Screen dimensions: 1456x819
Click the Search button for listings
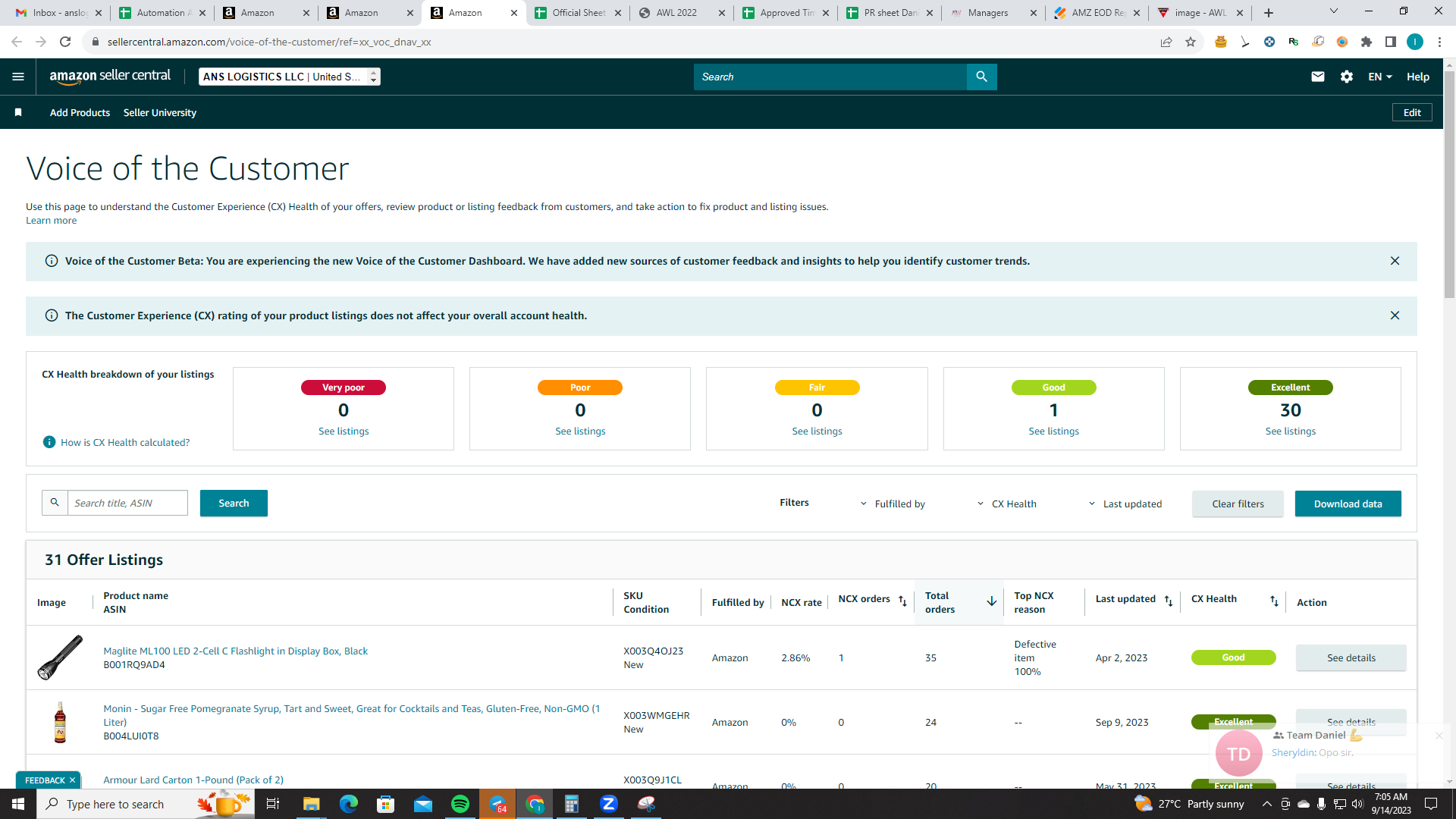click(x=234, y=503)
